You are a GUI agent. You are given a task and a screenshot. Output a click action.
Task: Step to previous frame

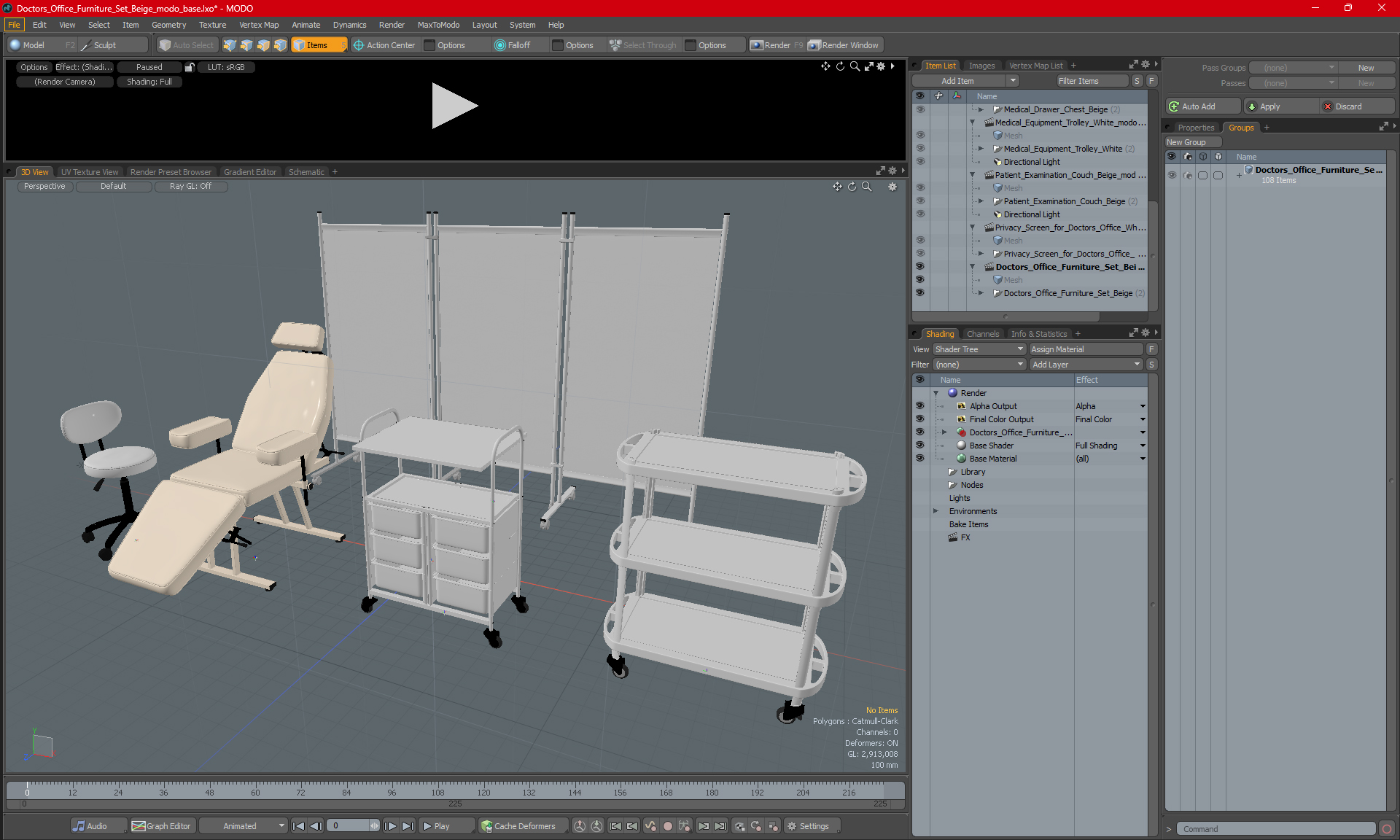coord(316,826)
